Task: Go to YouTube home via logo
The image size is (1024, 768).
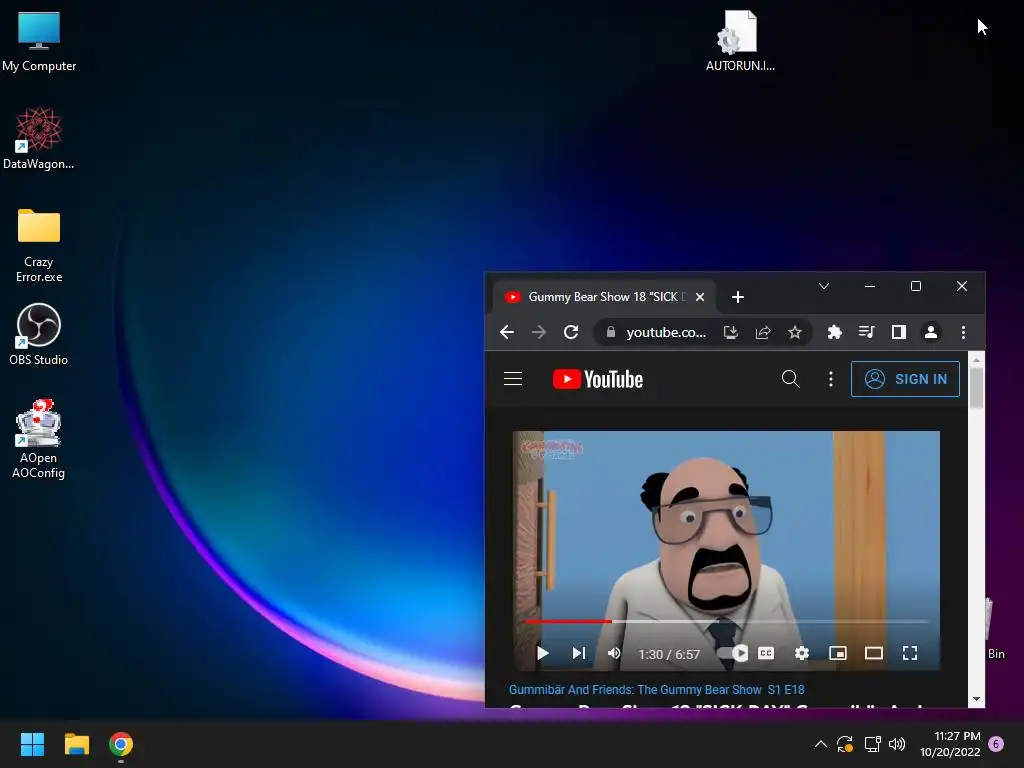Action: point(598,379)
